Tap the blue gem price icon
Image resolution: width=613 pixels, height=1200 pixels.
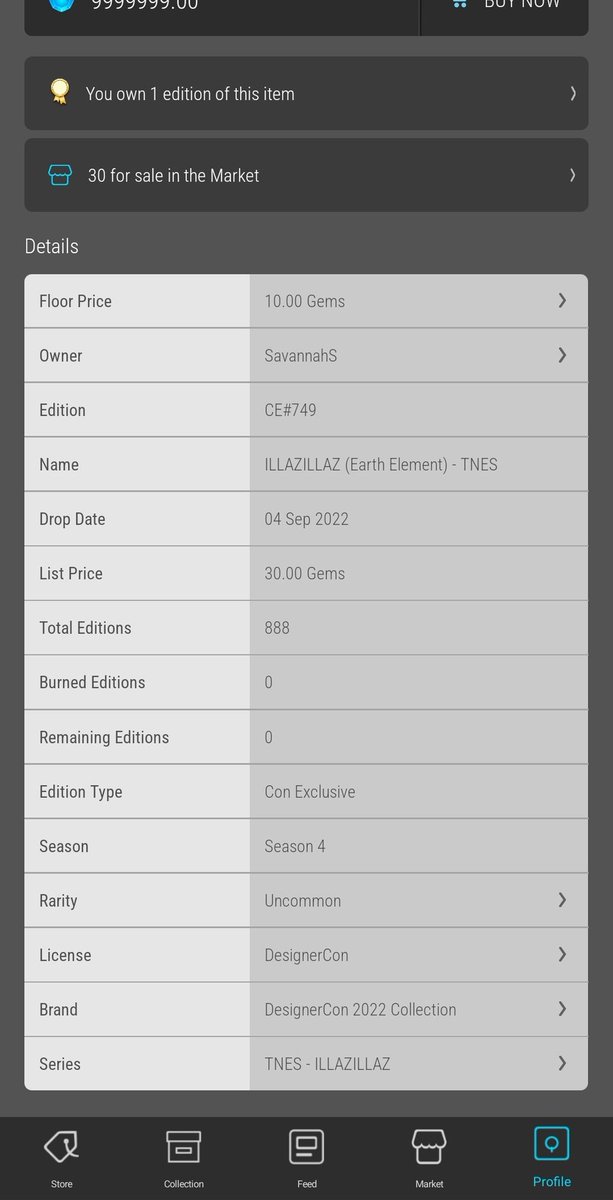[x=61, y=4]
